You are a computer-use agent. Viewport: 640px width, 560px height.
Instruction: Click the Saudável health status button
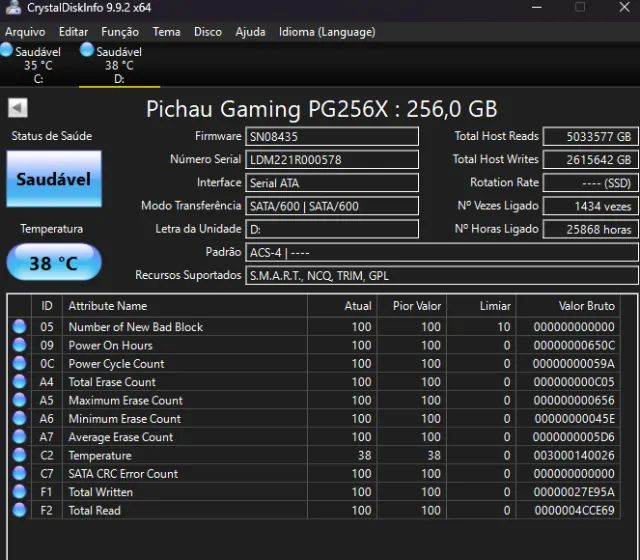pos(54,179)
